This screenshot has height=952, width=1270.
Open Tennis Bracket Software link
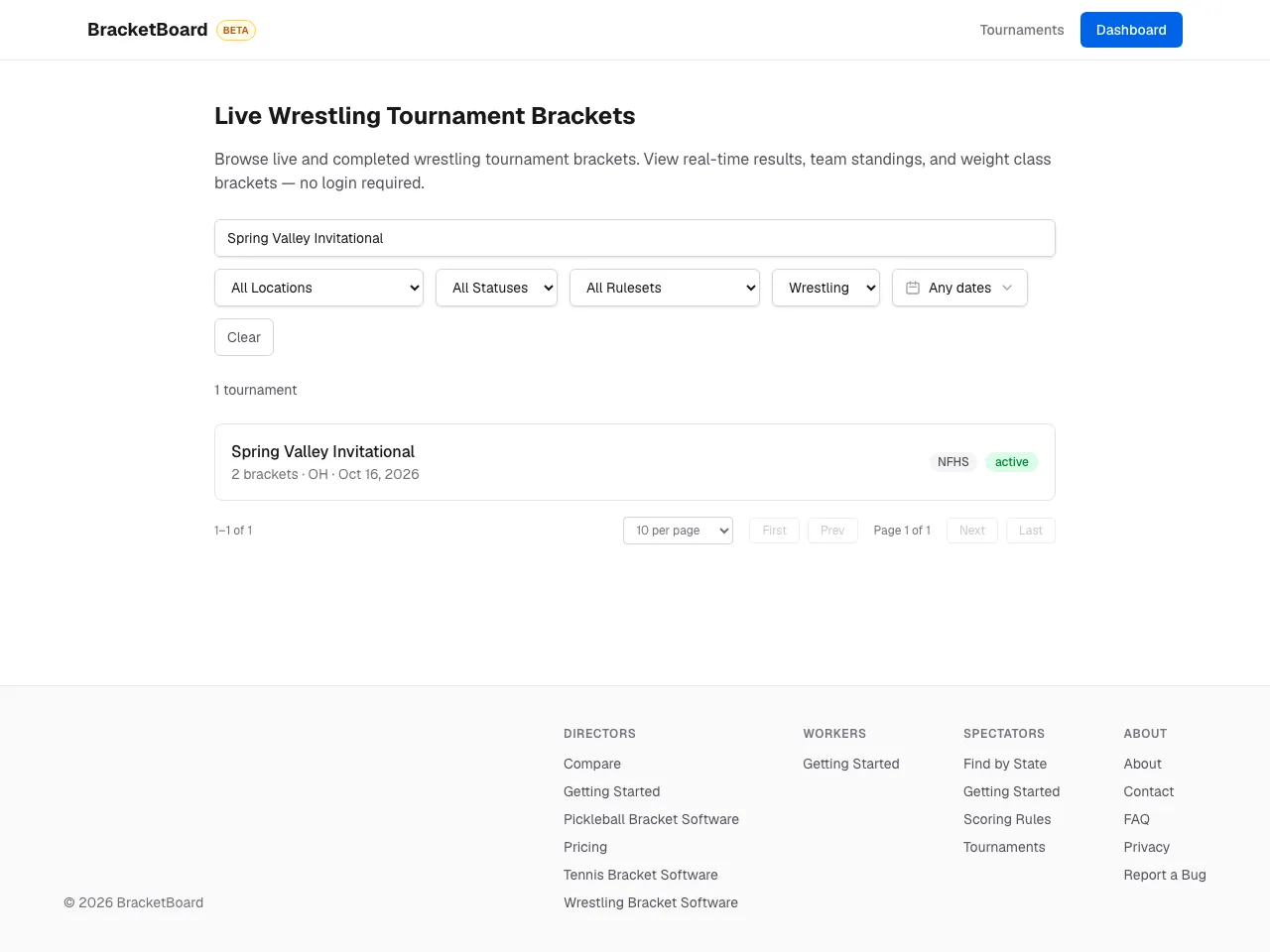point(641,875)
